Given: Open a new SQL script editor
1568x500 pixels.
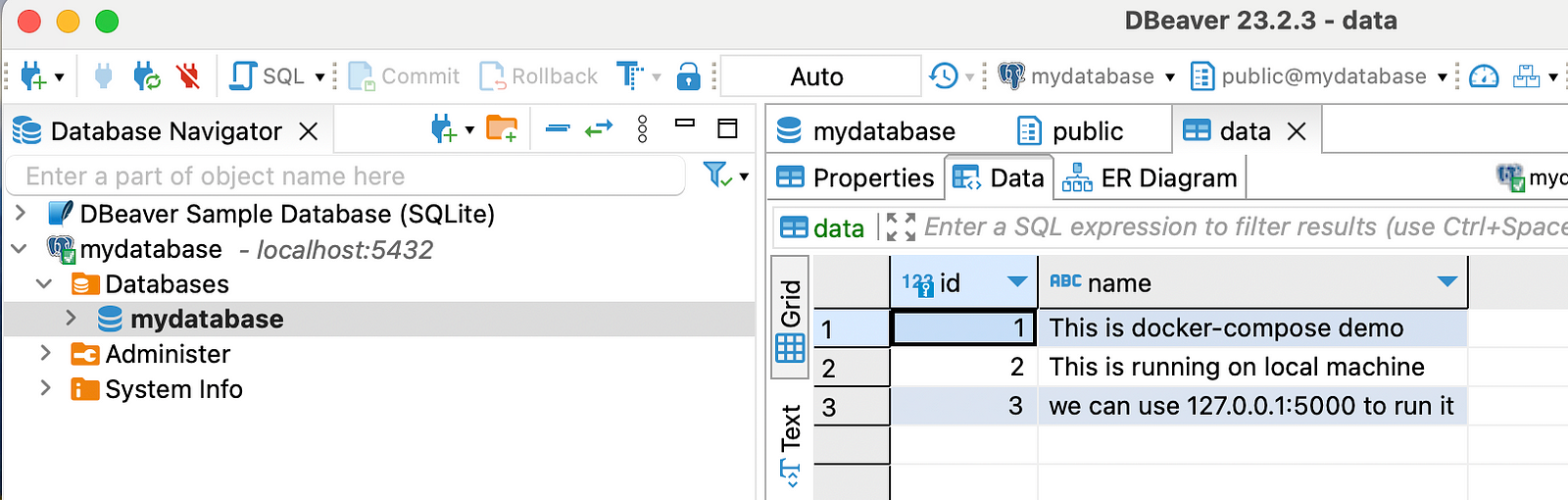Looking at the screenshot, I should click(x=266, y=75).
